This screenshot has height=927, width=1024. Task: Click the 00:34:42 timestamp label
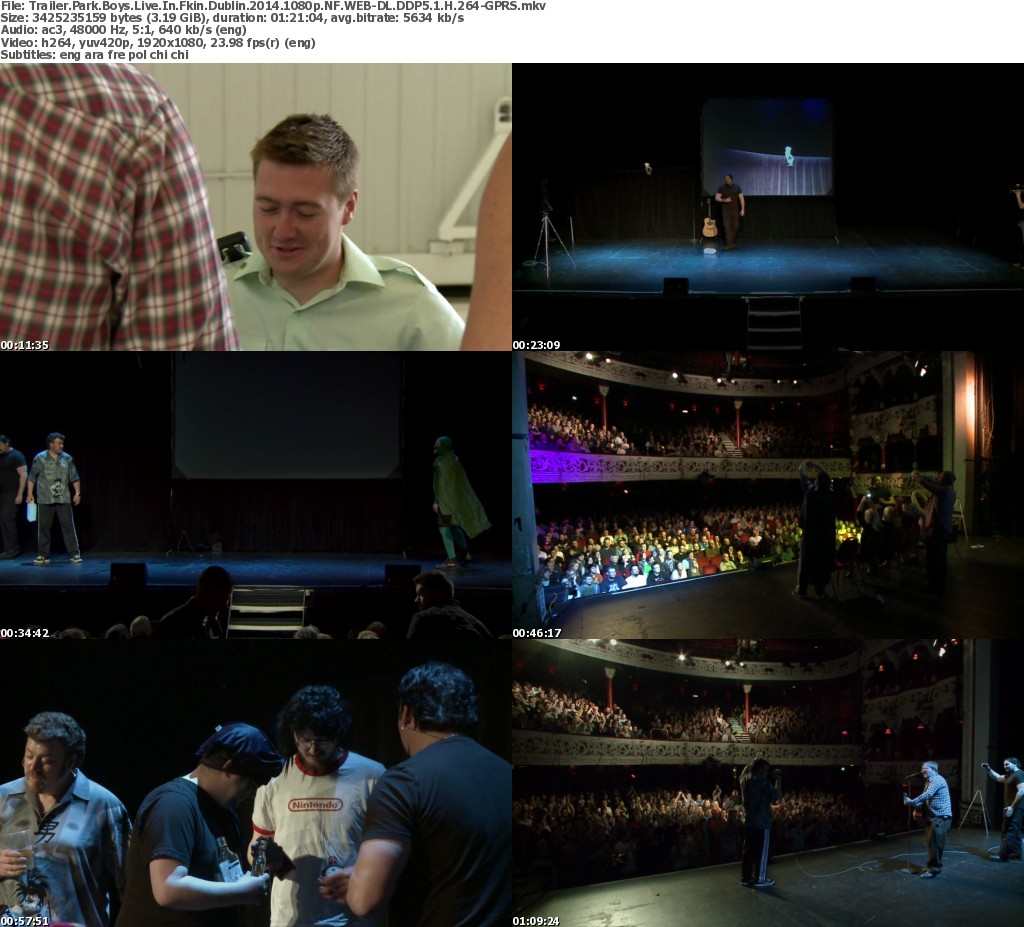click(25, 633)
